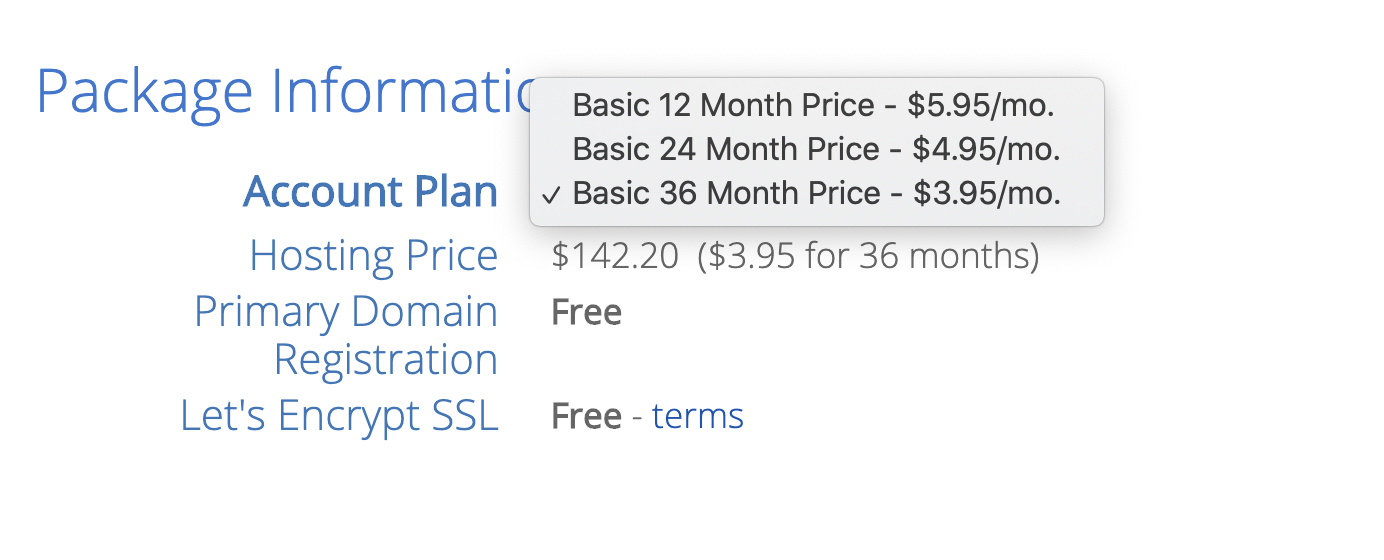Click the ($3.95 for 36 months) note
1384x560 pixels.
868,257
